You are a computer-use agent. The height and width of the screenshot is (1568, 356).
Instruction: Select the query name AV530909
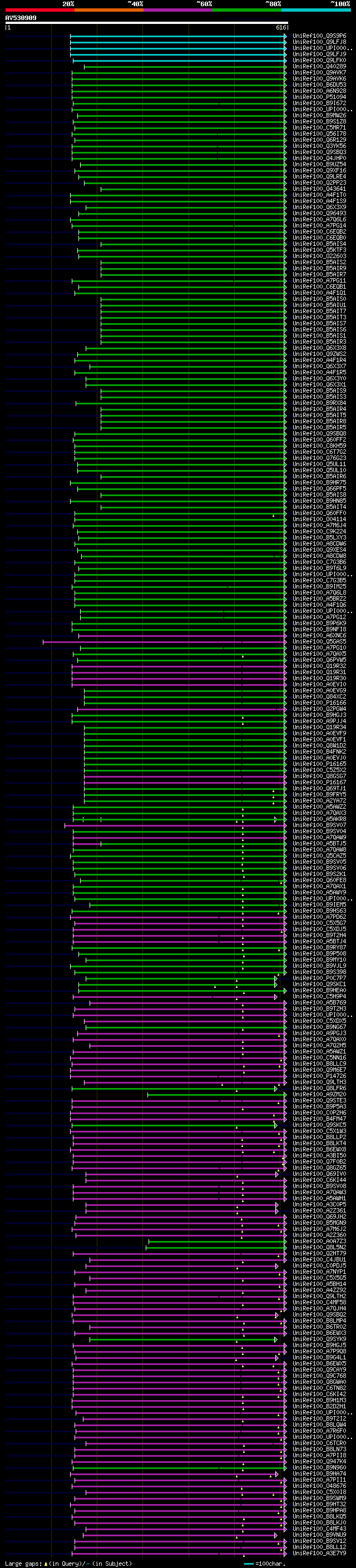pos(21,18)
